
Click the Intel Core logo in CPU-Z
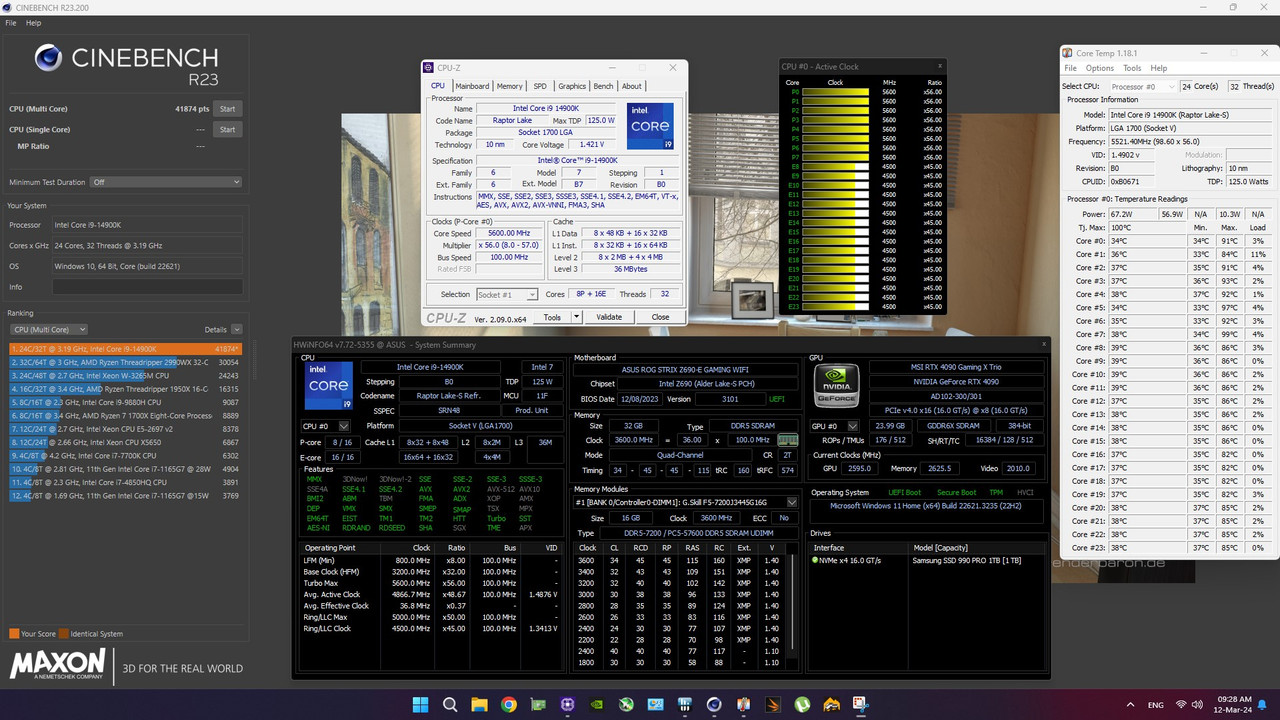(x=650, y=126)
